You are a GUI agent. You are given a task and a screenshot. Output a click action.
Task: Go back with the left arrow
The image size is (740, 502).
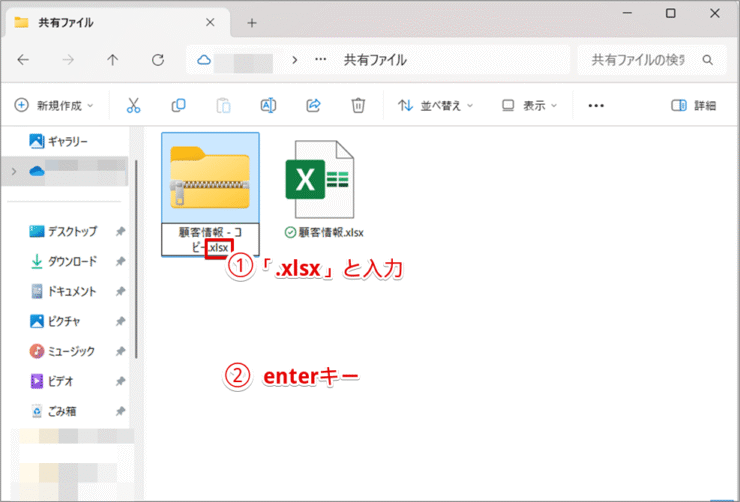(x=23, y=59)
